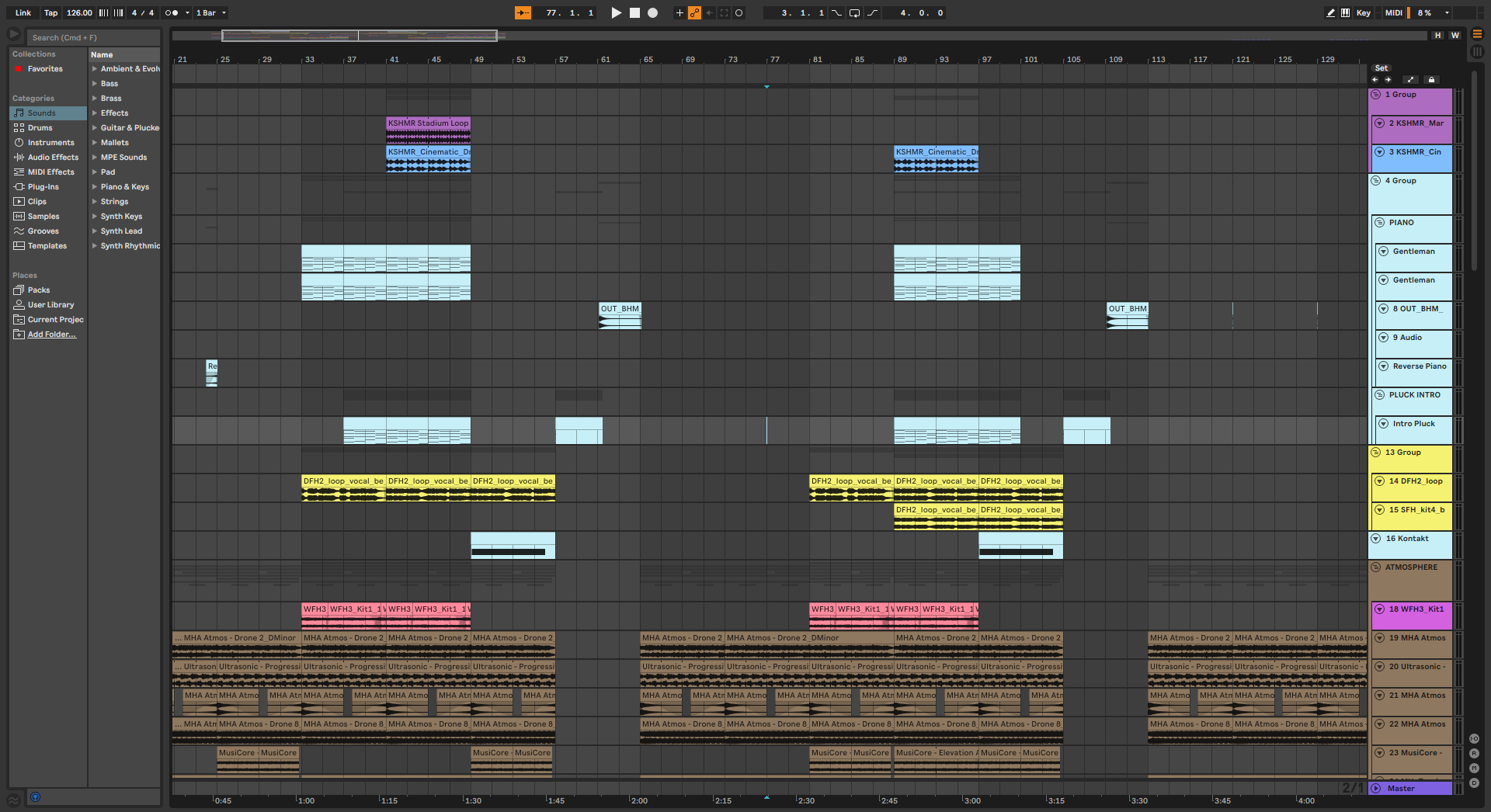Click browser preview play icon

coord(14,34)
